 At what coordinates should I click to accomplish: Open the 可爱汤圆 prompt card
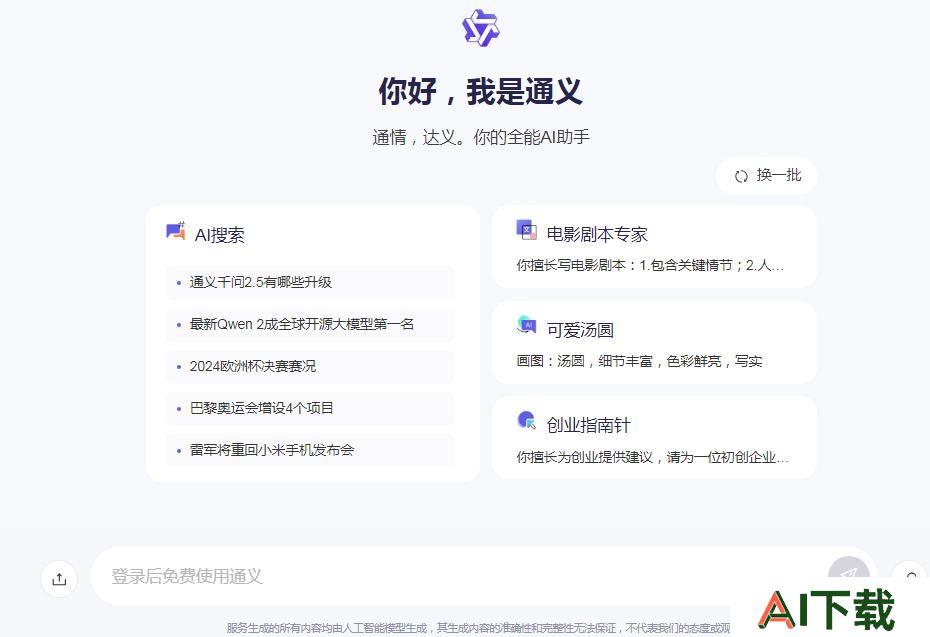[x=654, y=342]
